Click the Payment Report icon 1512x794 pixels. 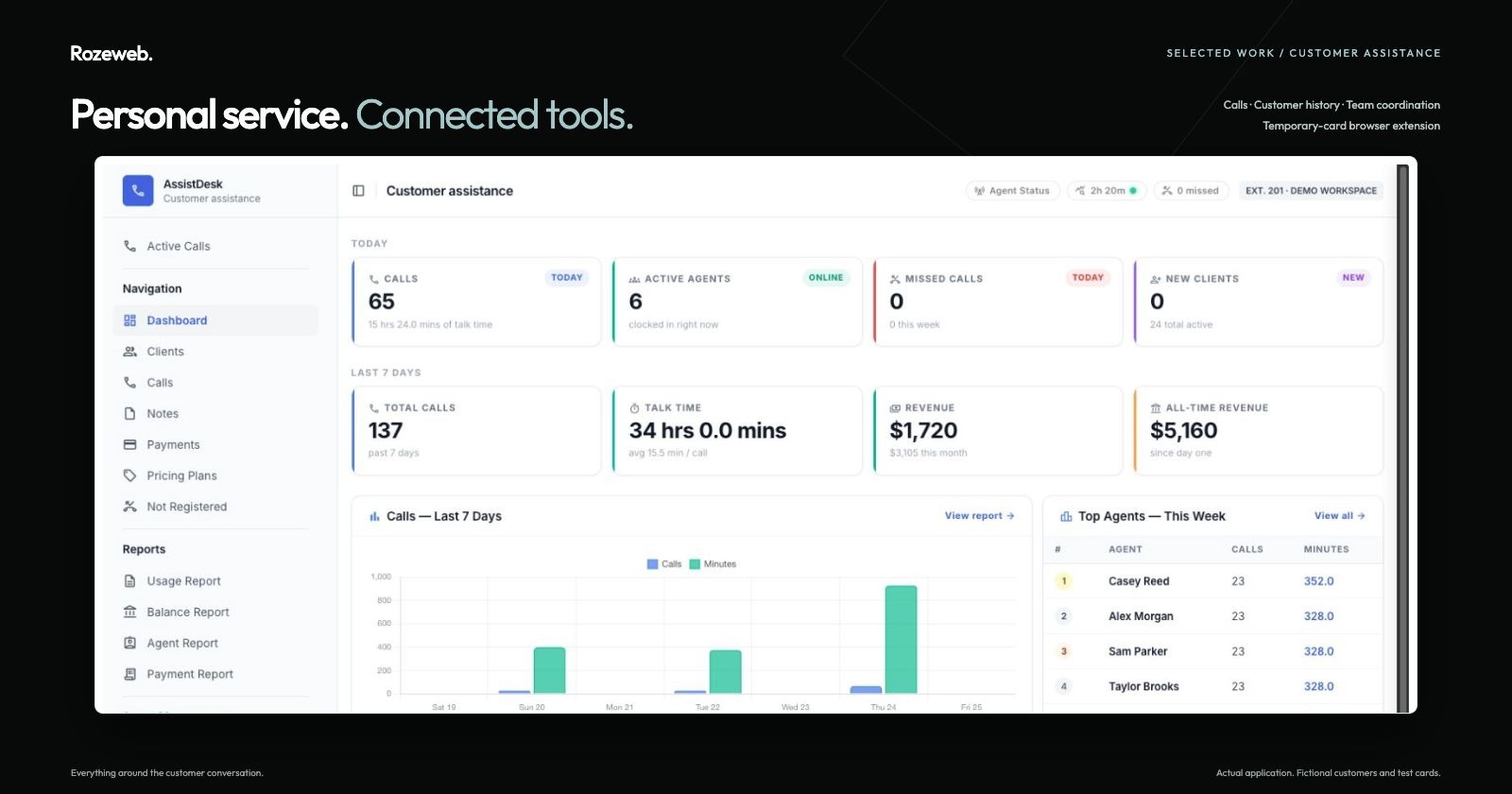coord(130,674)
